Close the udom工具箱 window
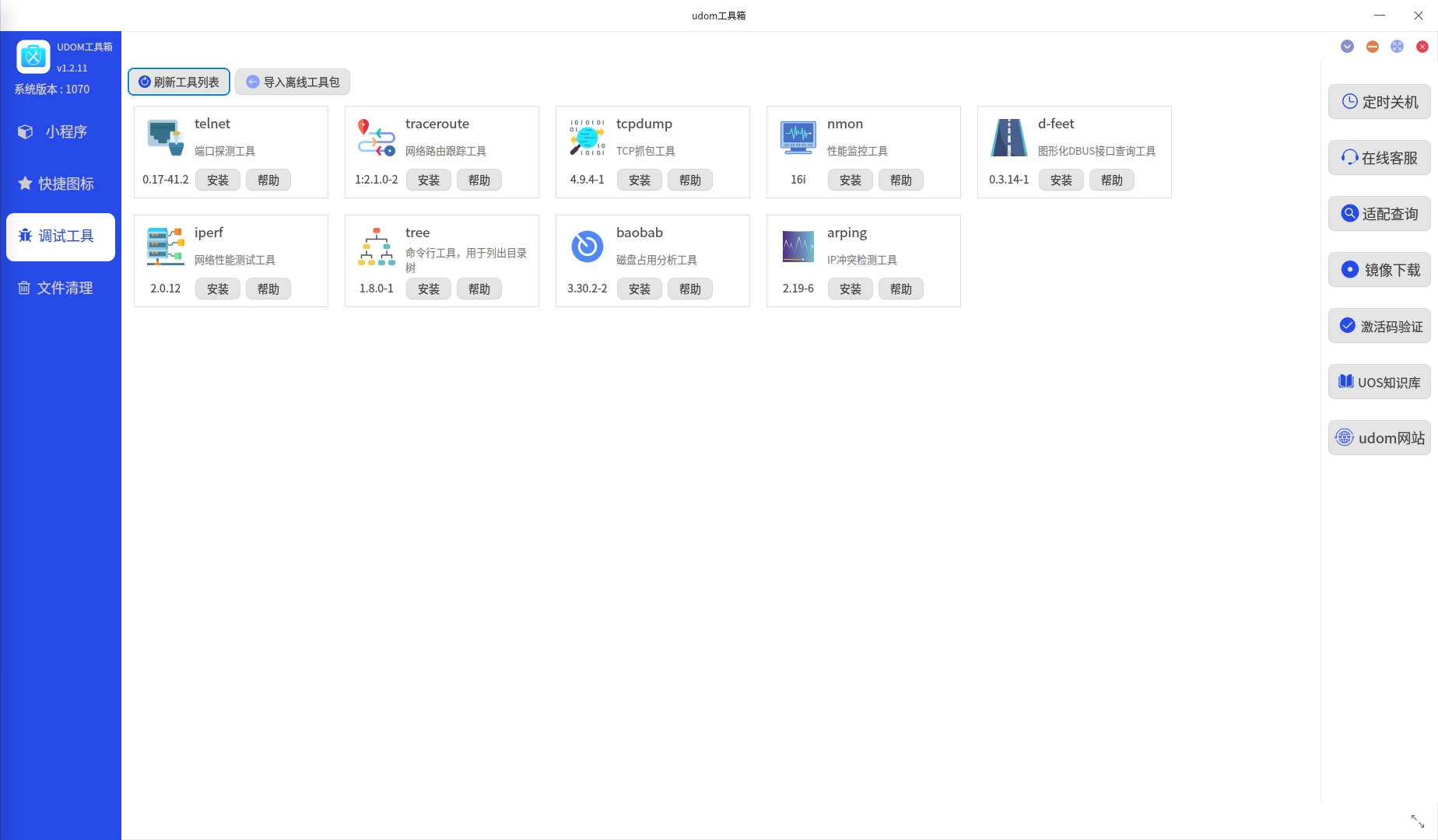 tap(1419, 16)
